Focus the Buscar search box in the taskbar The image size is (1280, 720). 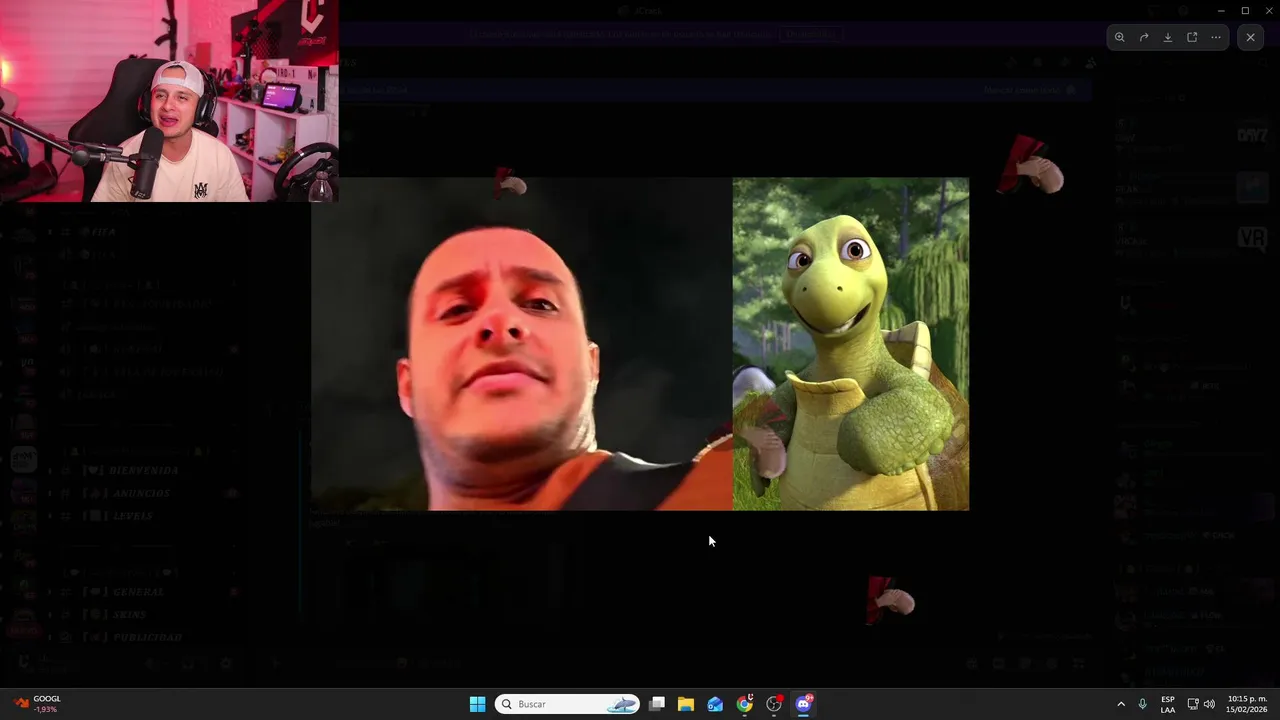tap(567, 704)
